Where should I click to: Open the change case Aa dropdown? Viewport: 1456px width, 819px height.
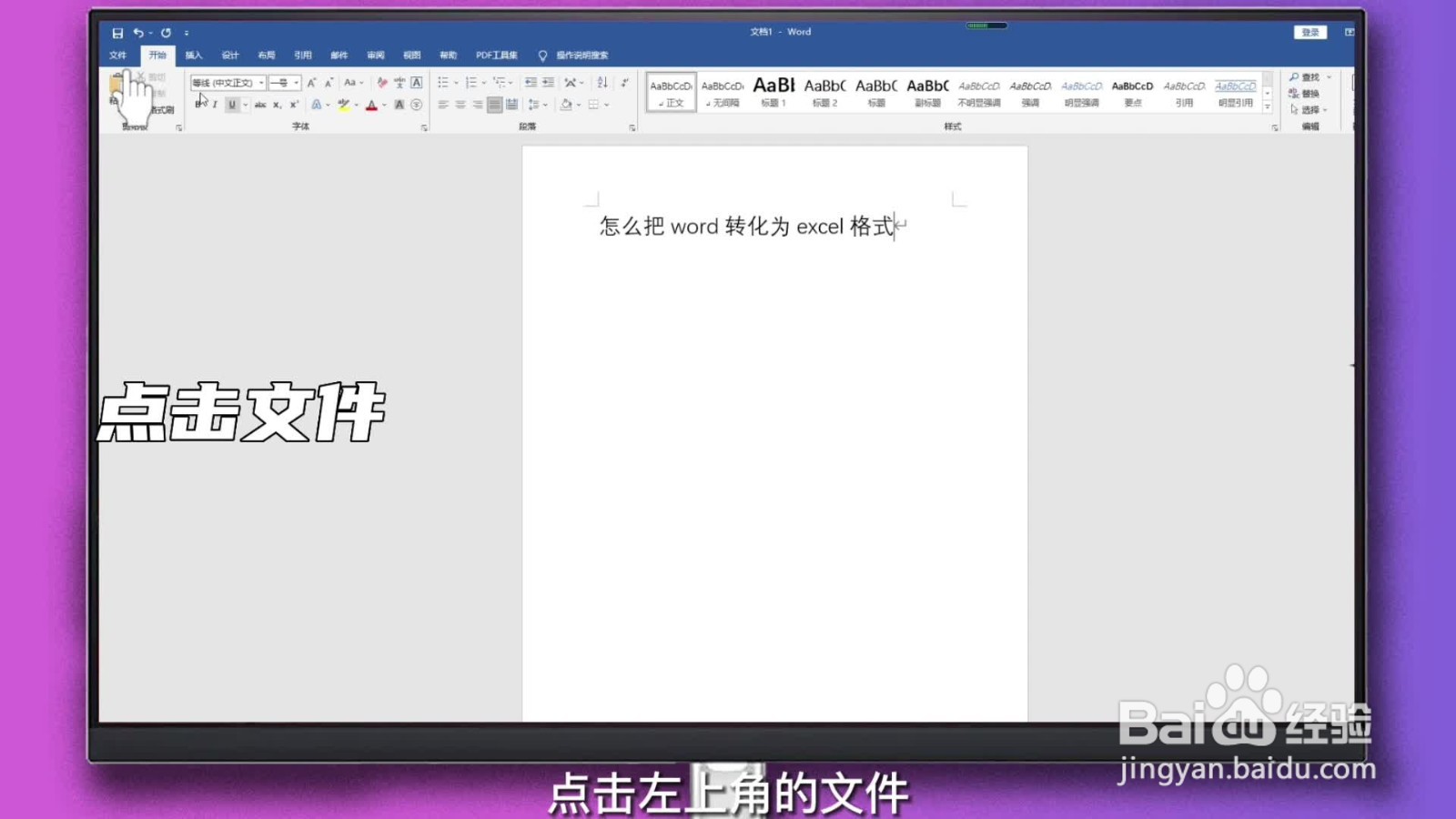coord(353,83)
